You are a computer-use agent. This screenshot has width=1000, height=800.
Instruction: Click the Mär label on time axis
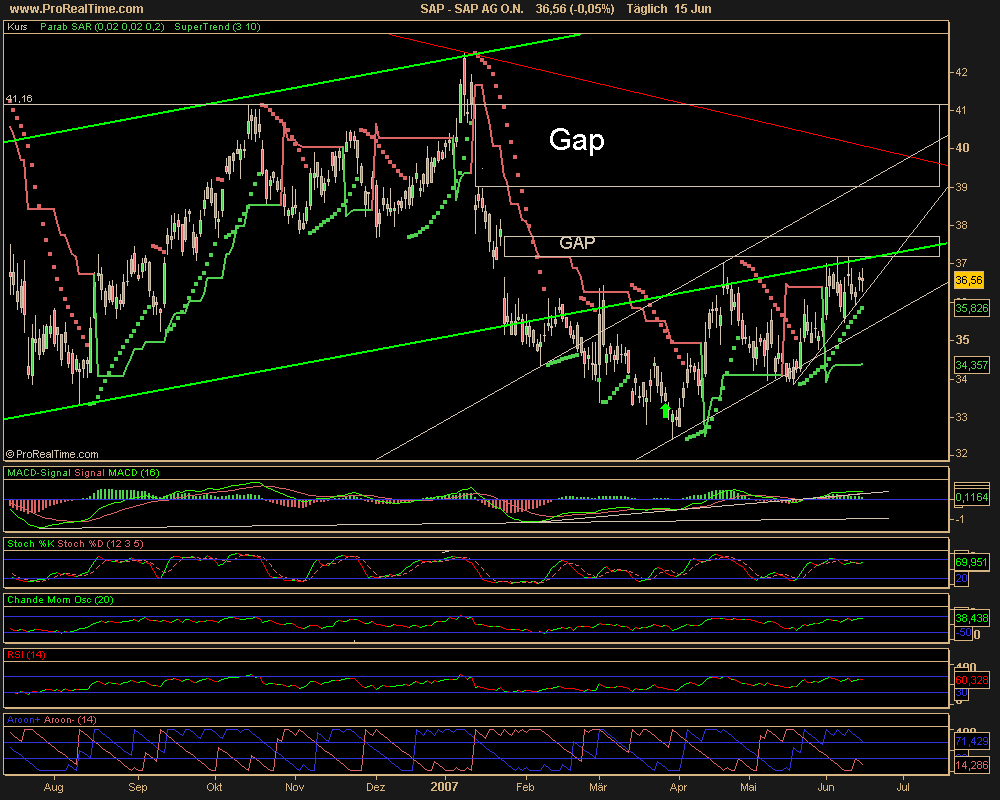(x=598, y=787)
